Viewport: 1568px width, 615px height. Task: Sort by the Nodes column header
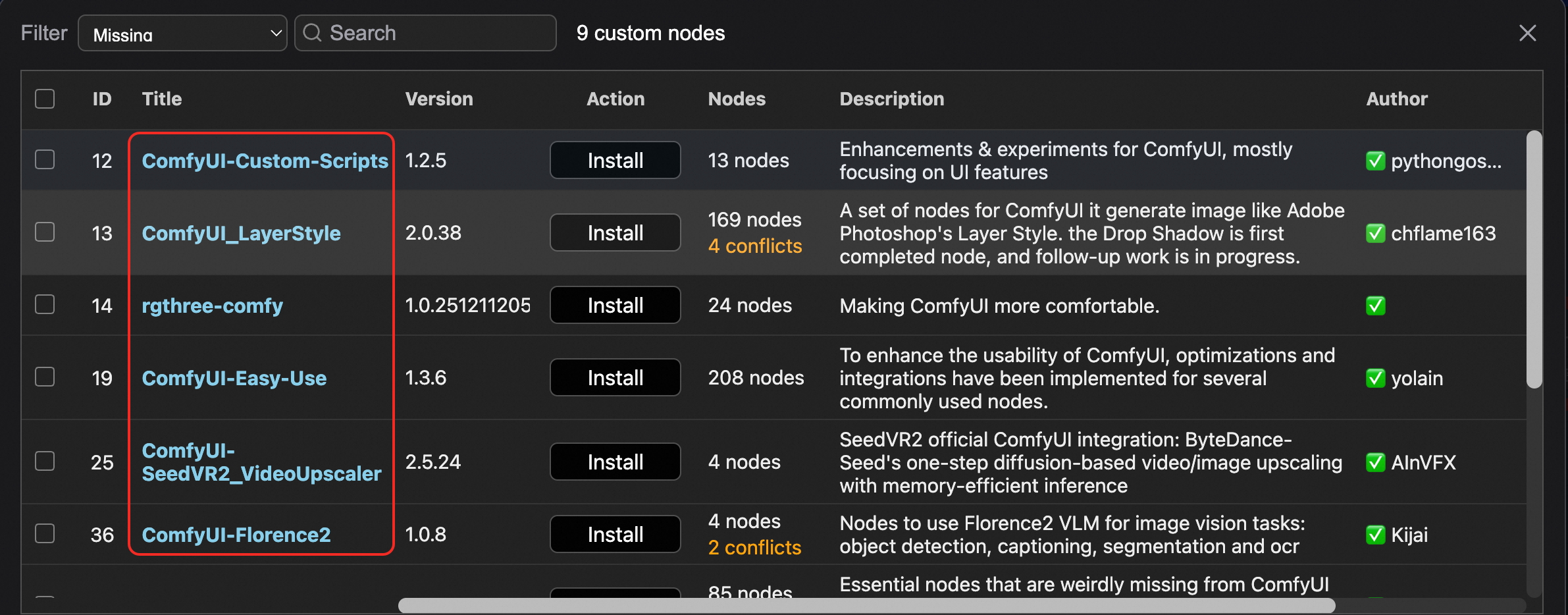tap(737, 99)
